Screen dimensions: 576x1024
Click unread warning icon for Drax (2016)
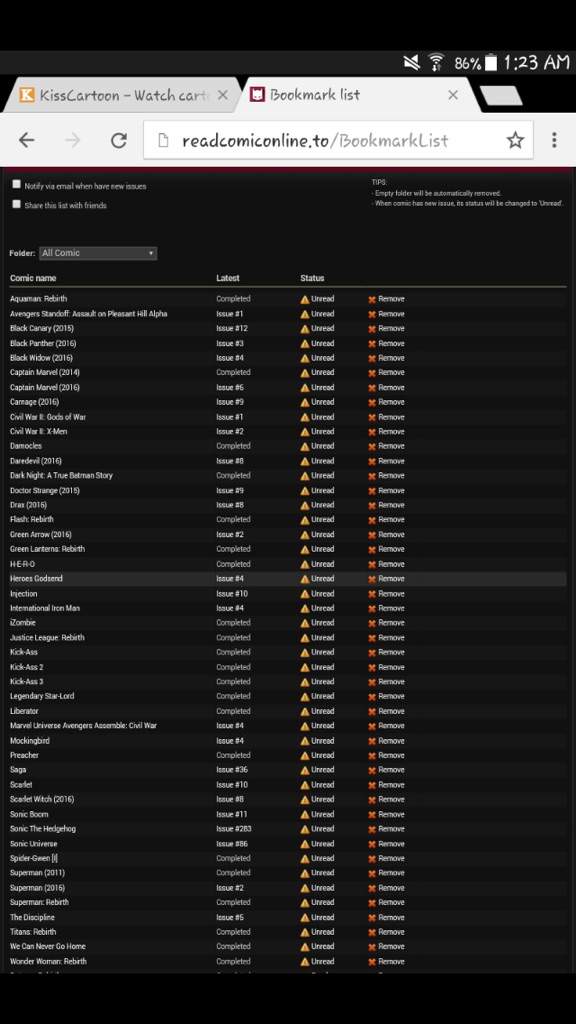click(304, 505)
